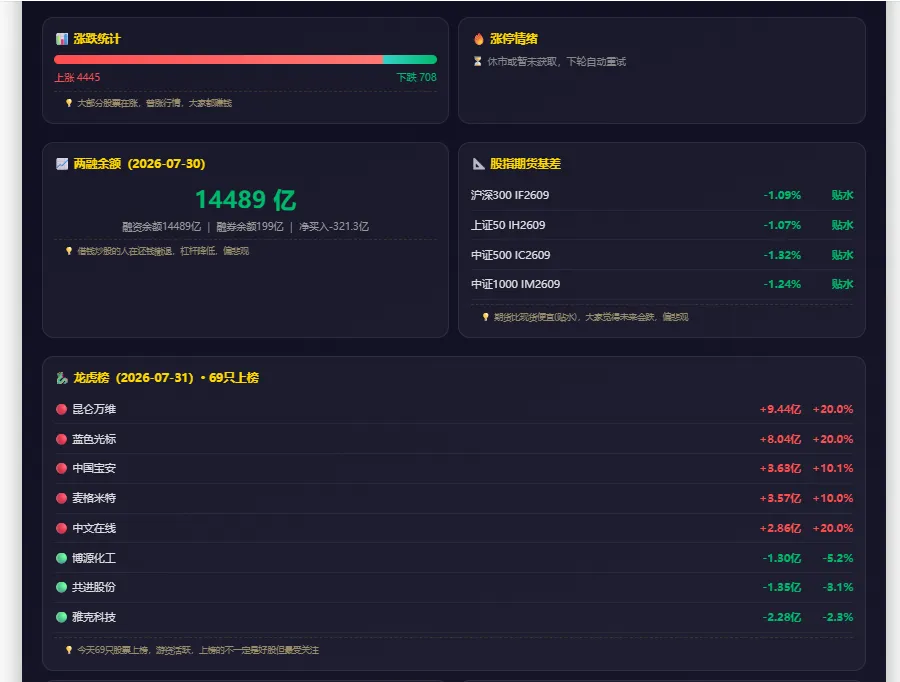Click the +10.1% change for 中国宝安

[x=833, y=468]
